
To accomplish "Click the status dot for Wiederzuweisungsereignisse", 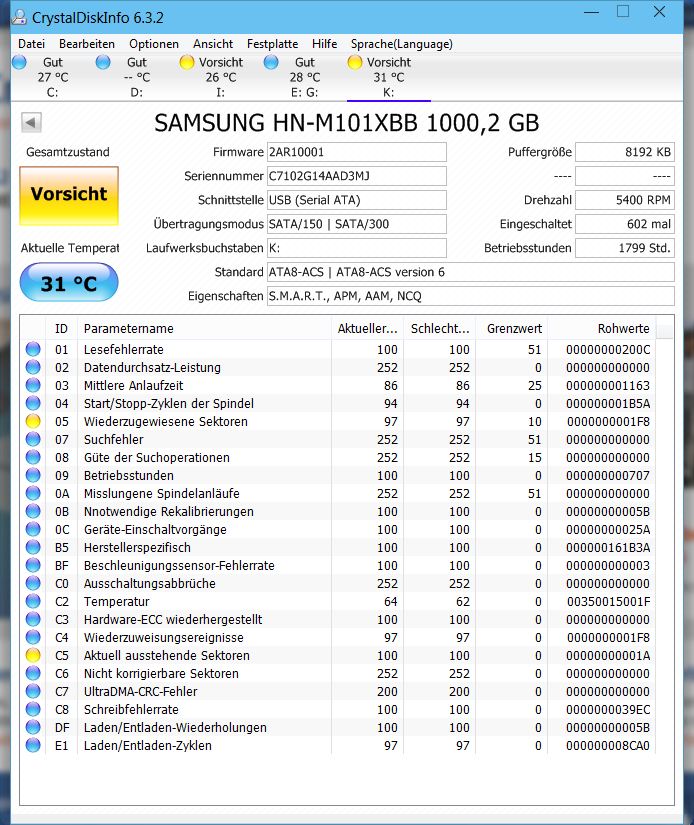I will click(x=33, y=637).
